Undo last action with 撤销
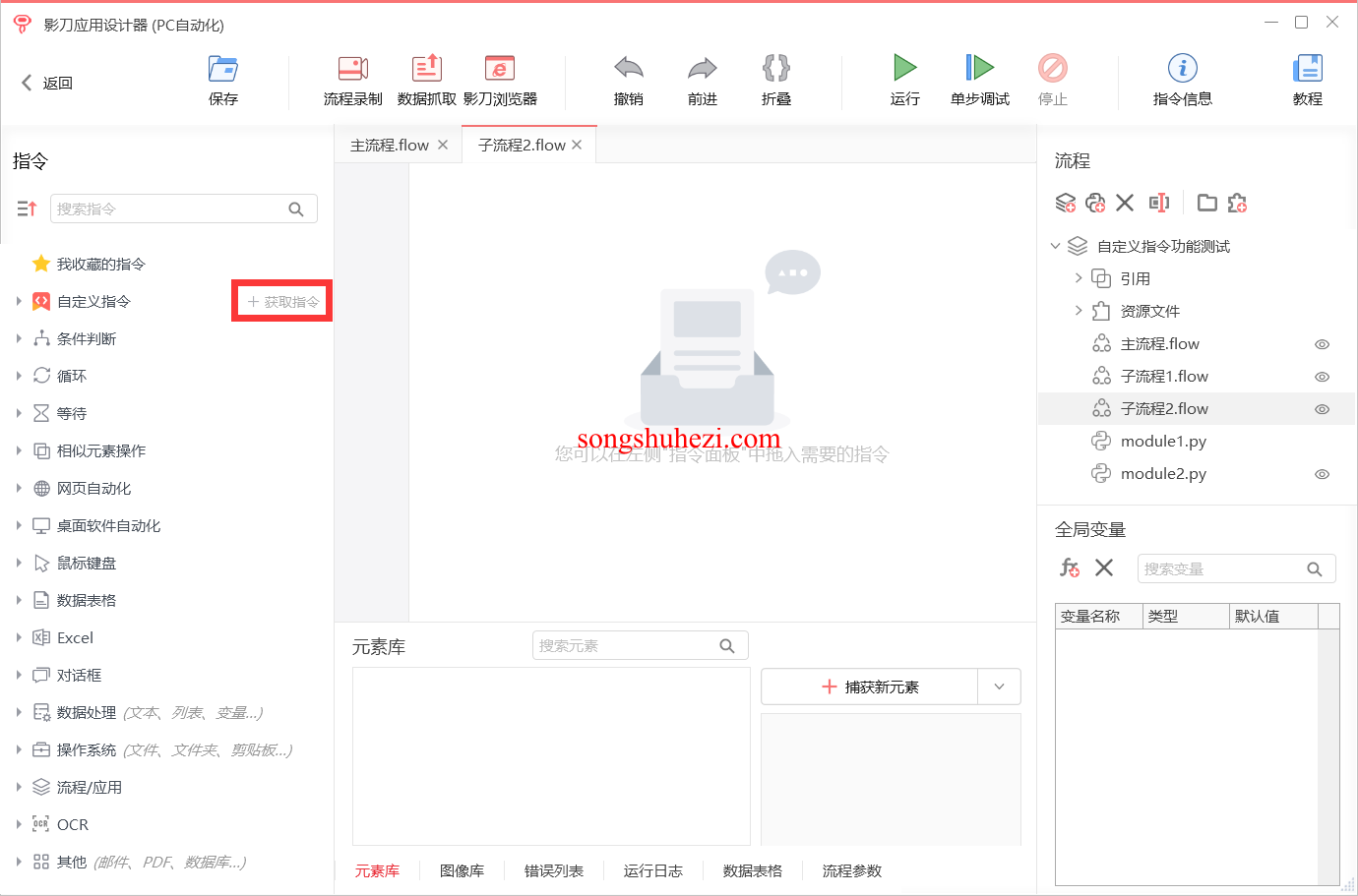 [629, 80]
